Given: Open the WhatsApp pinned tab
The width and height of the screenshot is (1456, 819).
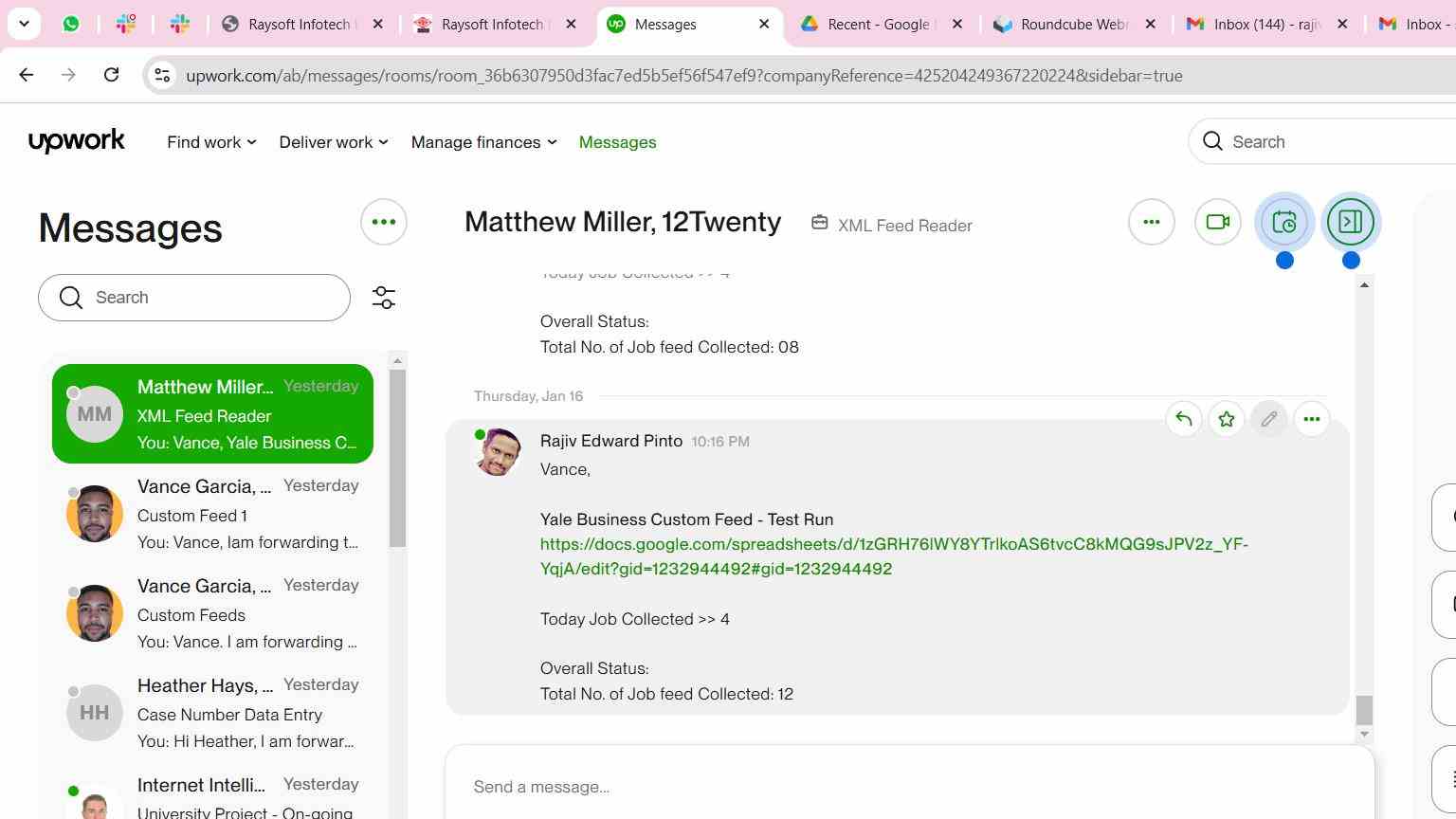Looking at the screenshot, I should tap(71, 25).
